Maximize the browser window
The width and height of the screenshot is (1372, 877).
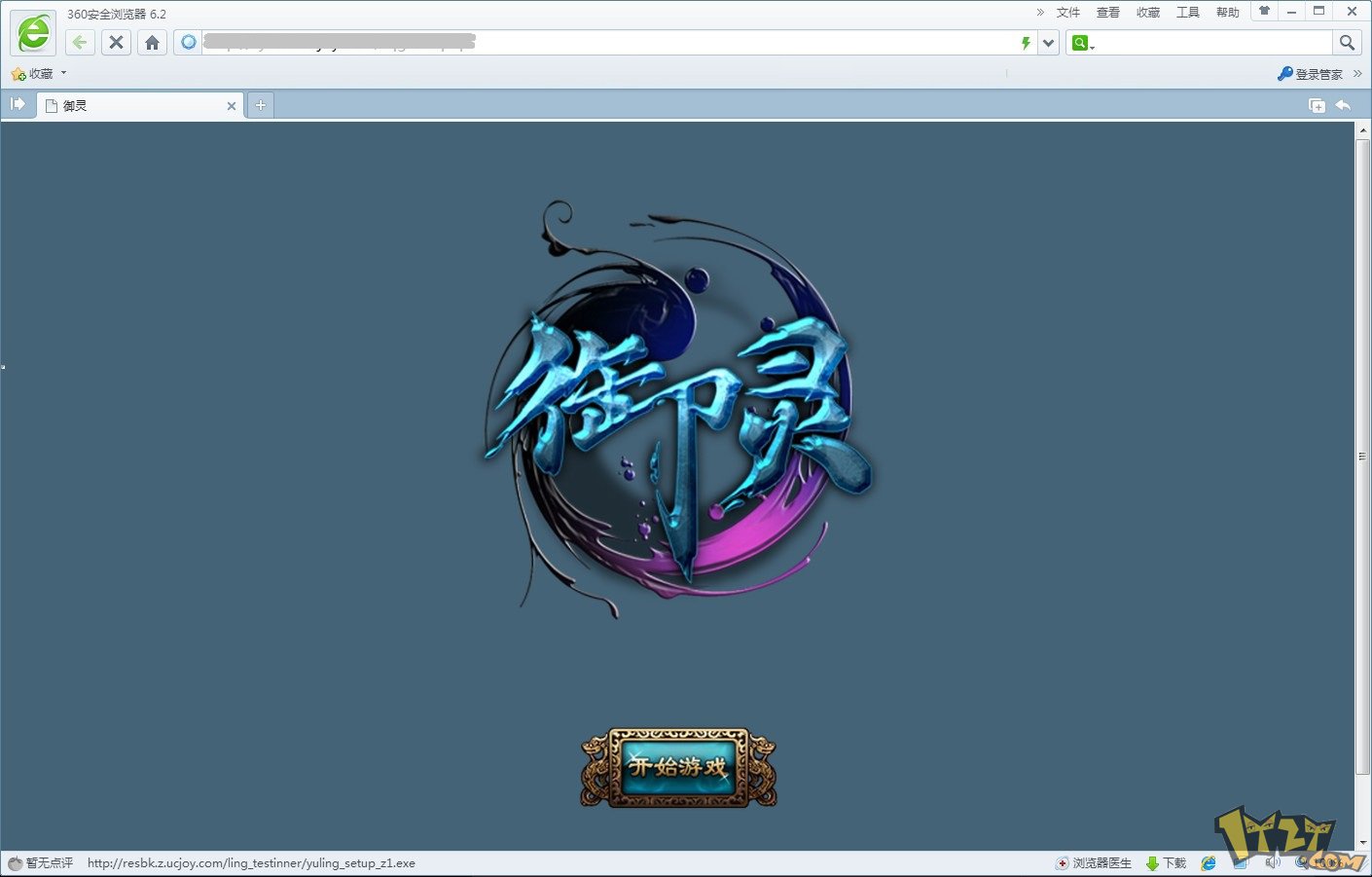(1319, 12)
